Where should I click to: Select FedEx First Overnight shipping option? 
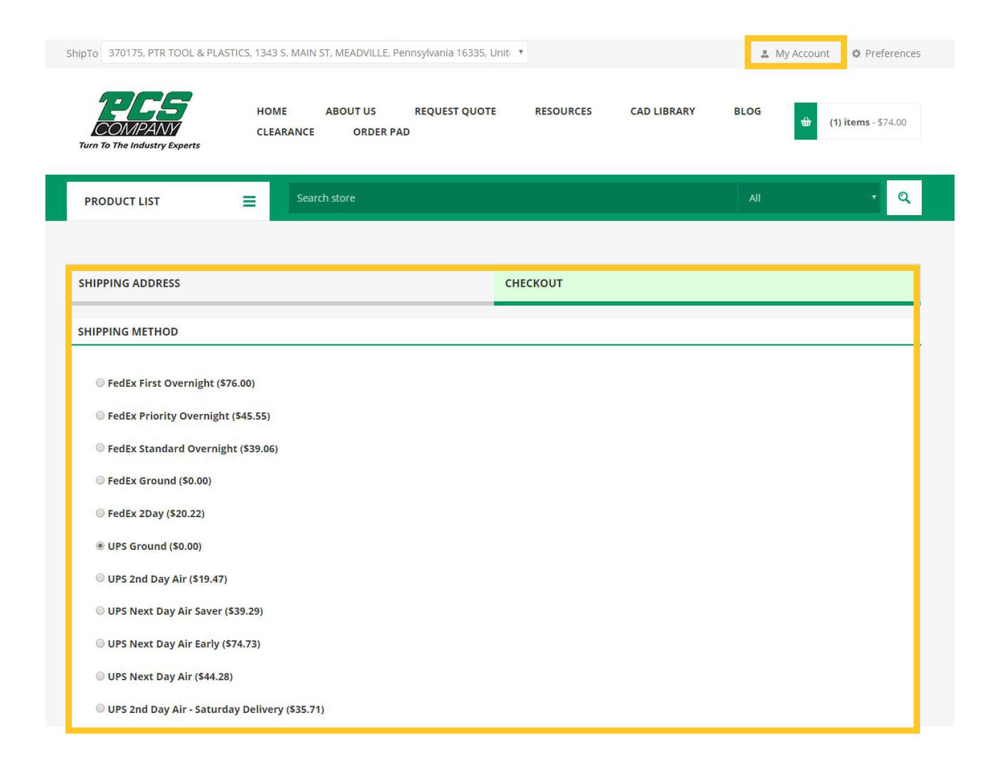[x=100, y=383]
